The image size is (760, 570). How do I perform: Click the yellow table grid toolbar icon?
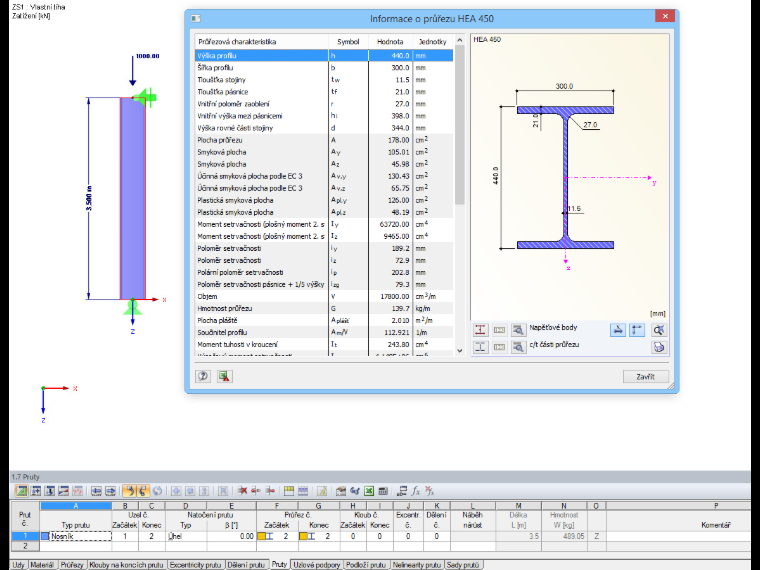(x=289, y=491)
